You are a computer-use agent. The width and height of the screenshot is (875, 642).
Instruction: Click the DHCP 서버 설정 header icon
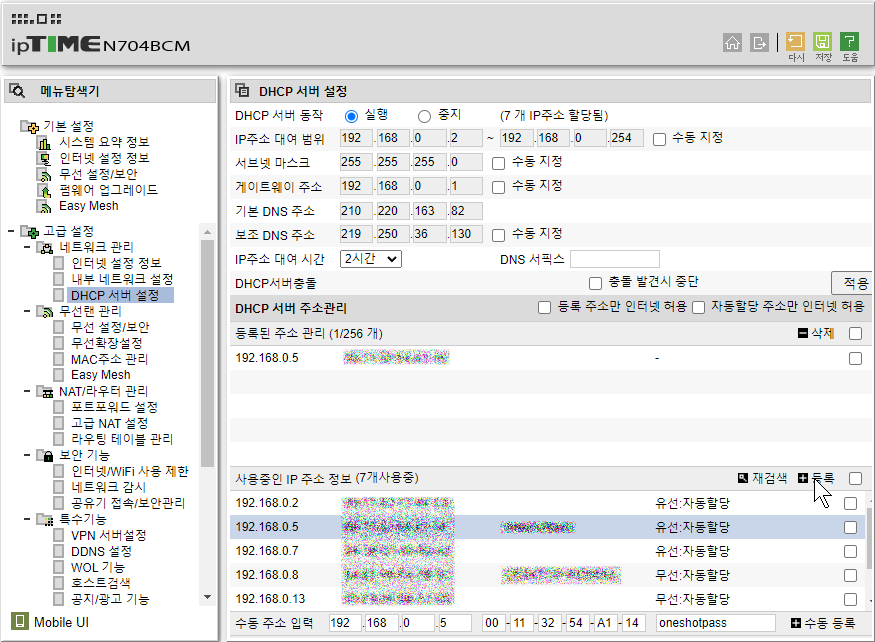(242, 90)
